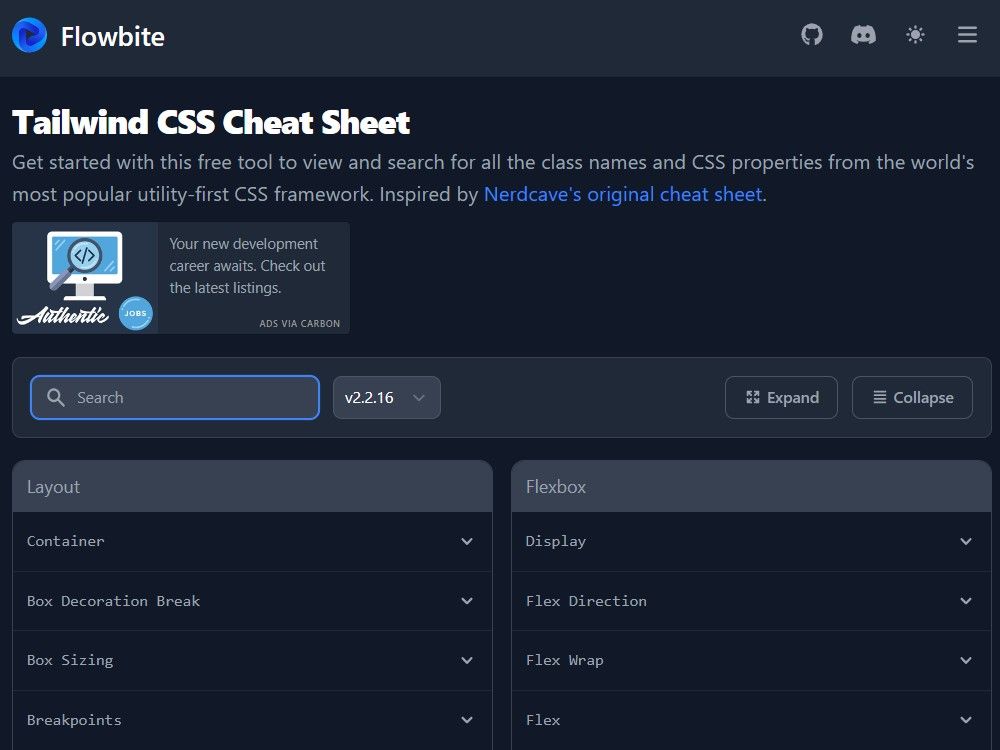Open the Flexbox category header

point(750,487)
